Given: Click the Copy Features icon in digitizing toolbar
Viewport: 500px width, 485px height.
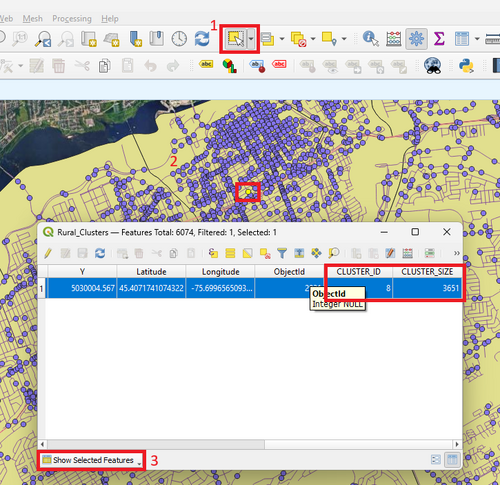Looking at the screenshot, I should pos(105,66).
